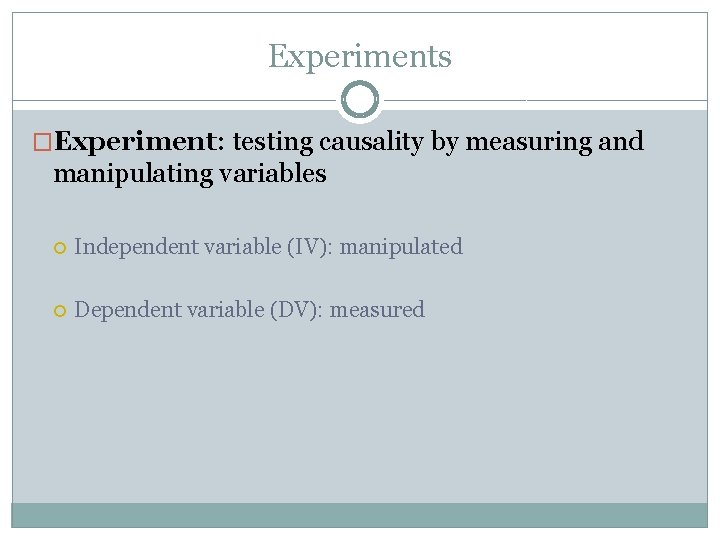Click the word measured
Viewport: 720px width, 540px height.
coord(377,310)
